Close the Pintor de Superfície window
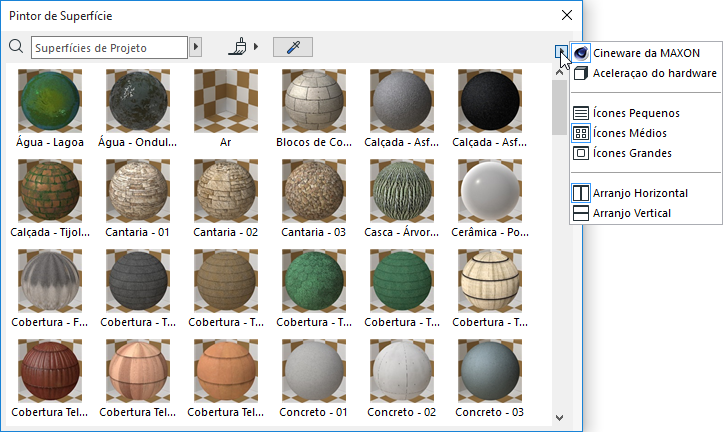The image size is (723, 432). point(567,15)
